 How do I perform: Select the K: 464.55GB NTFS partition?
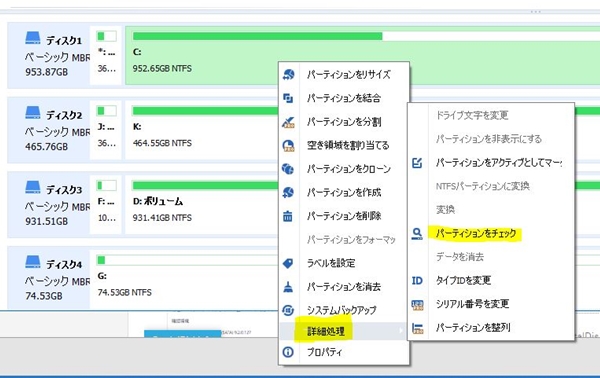203,130
